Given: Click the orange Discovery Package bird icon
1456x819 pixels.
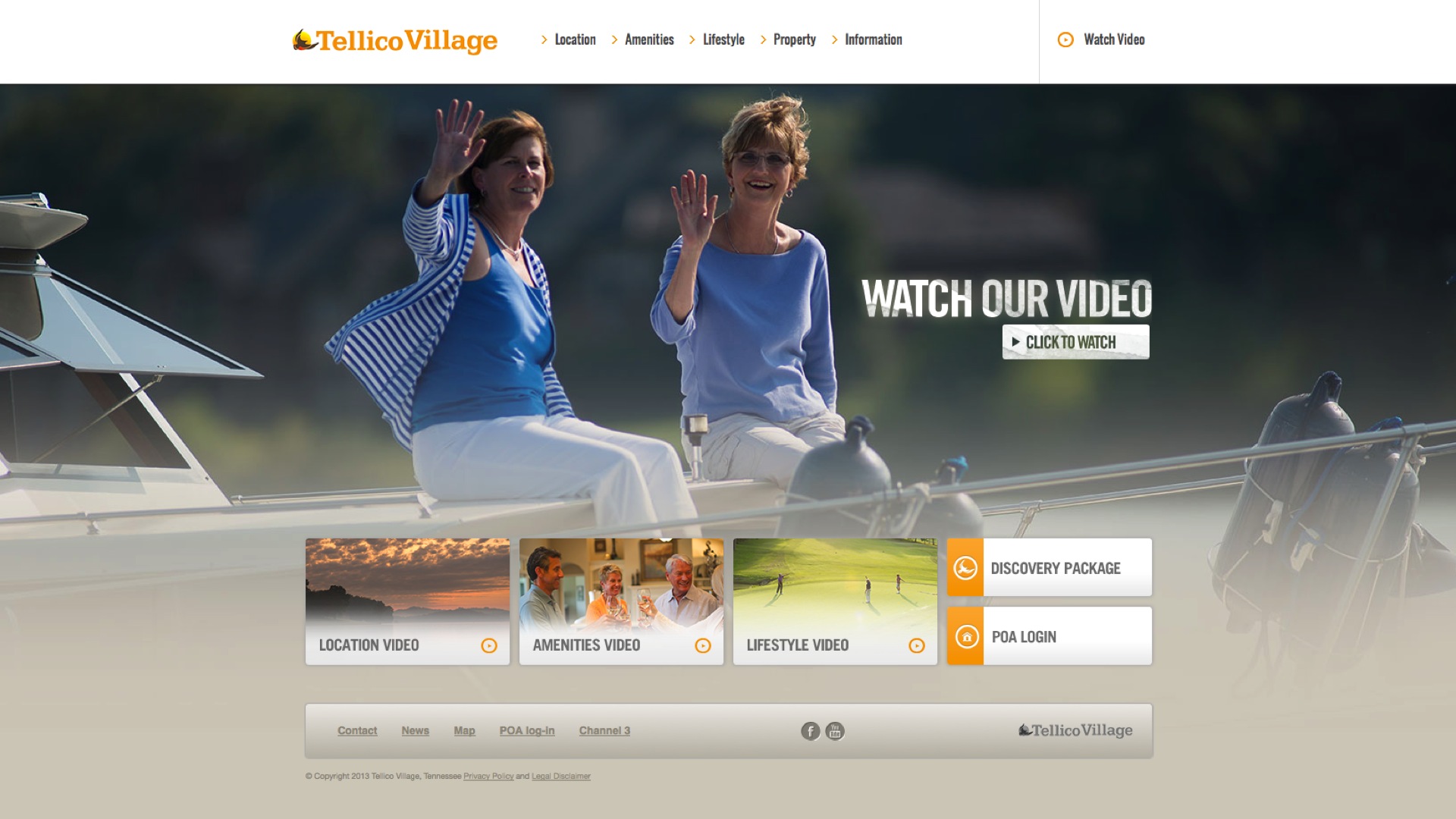Looking at the screenshot, I should click(965, 567).
